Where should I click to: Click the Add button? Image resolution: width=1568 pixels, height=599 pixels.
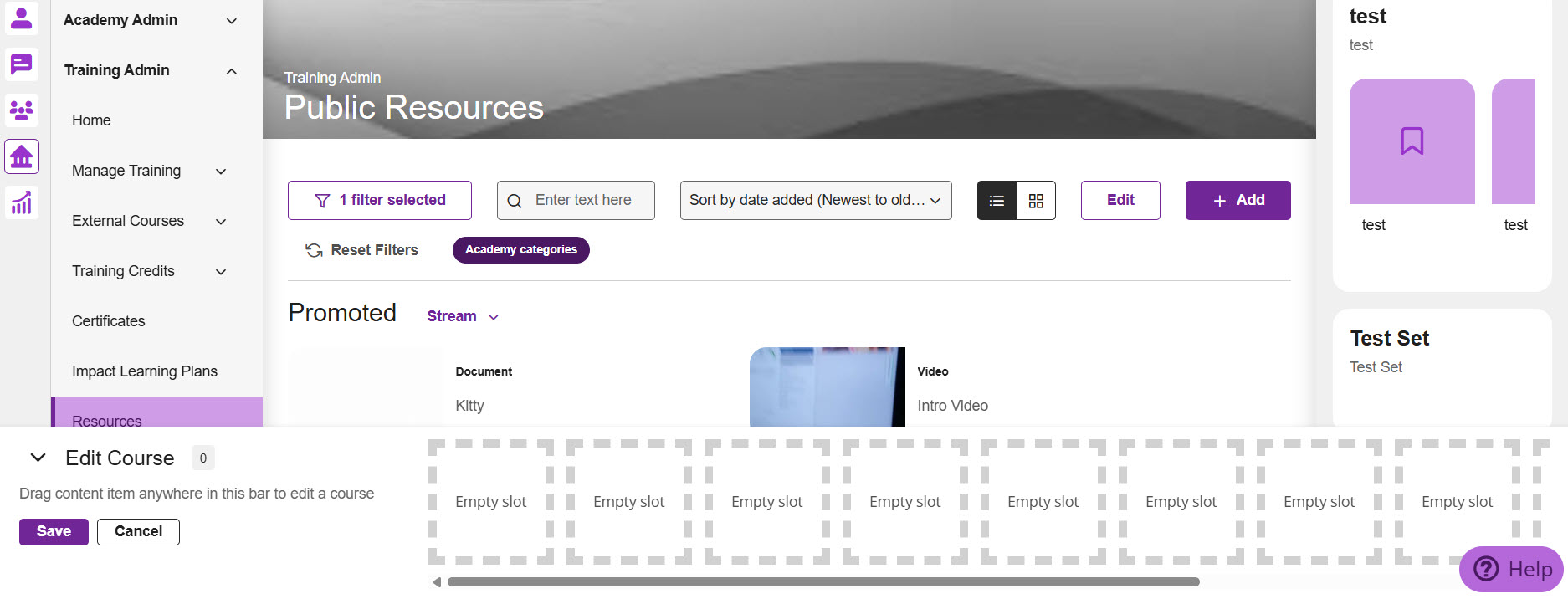point(1237,201)
